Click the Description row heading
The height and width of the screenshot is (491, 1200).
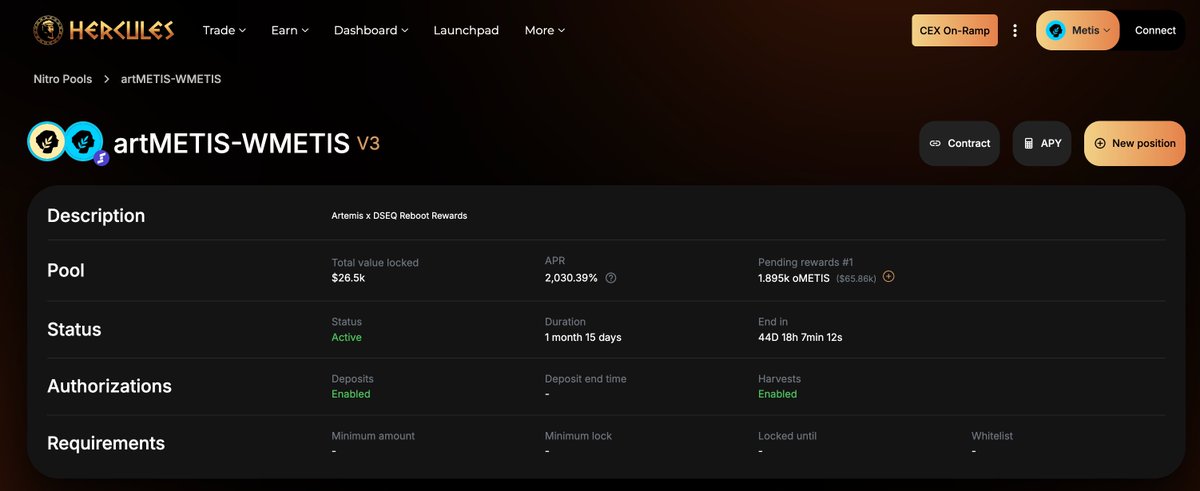(96, 215)
